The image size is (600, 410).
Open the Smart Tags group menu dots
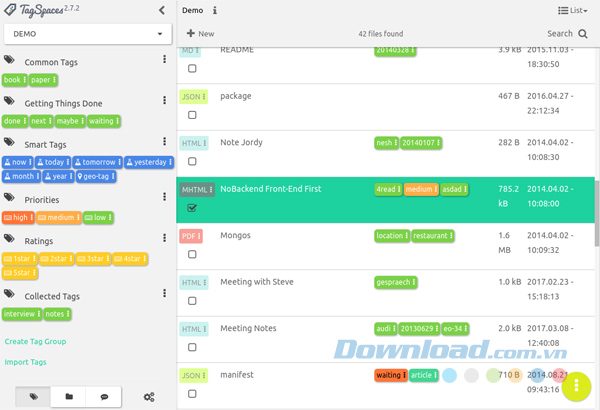[x=165, y=142]
